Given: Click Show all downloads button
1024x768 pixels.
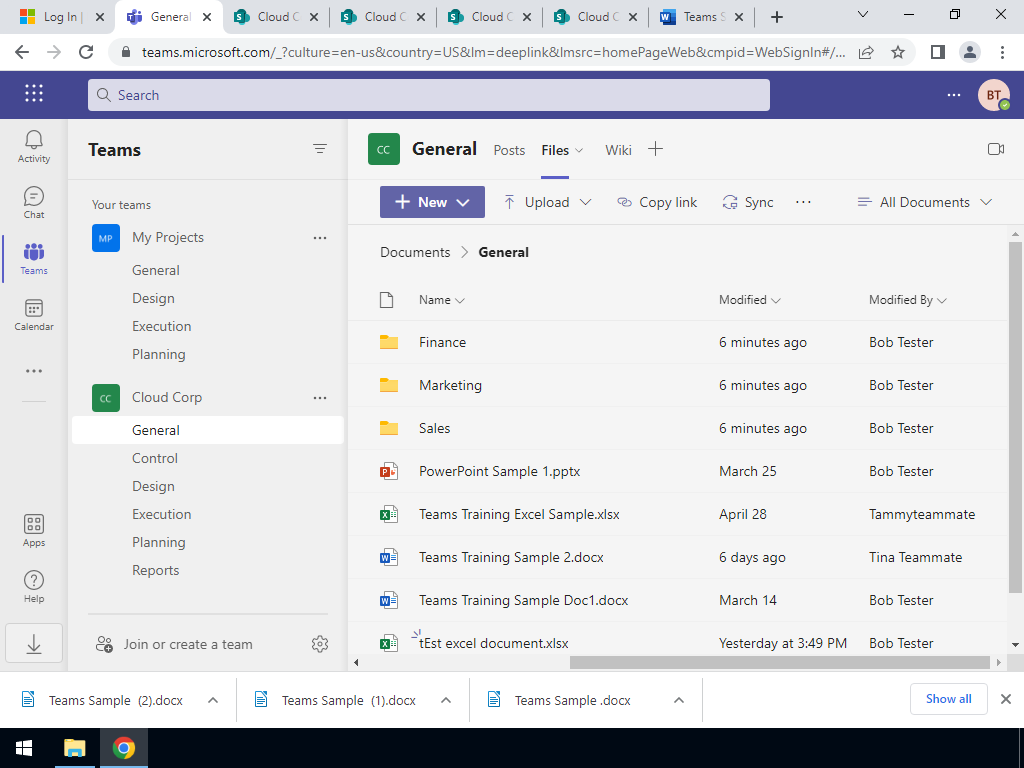Looking at the screenshot, I should [948, 699].
